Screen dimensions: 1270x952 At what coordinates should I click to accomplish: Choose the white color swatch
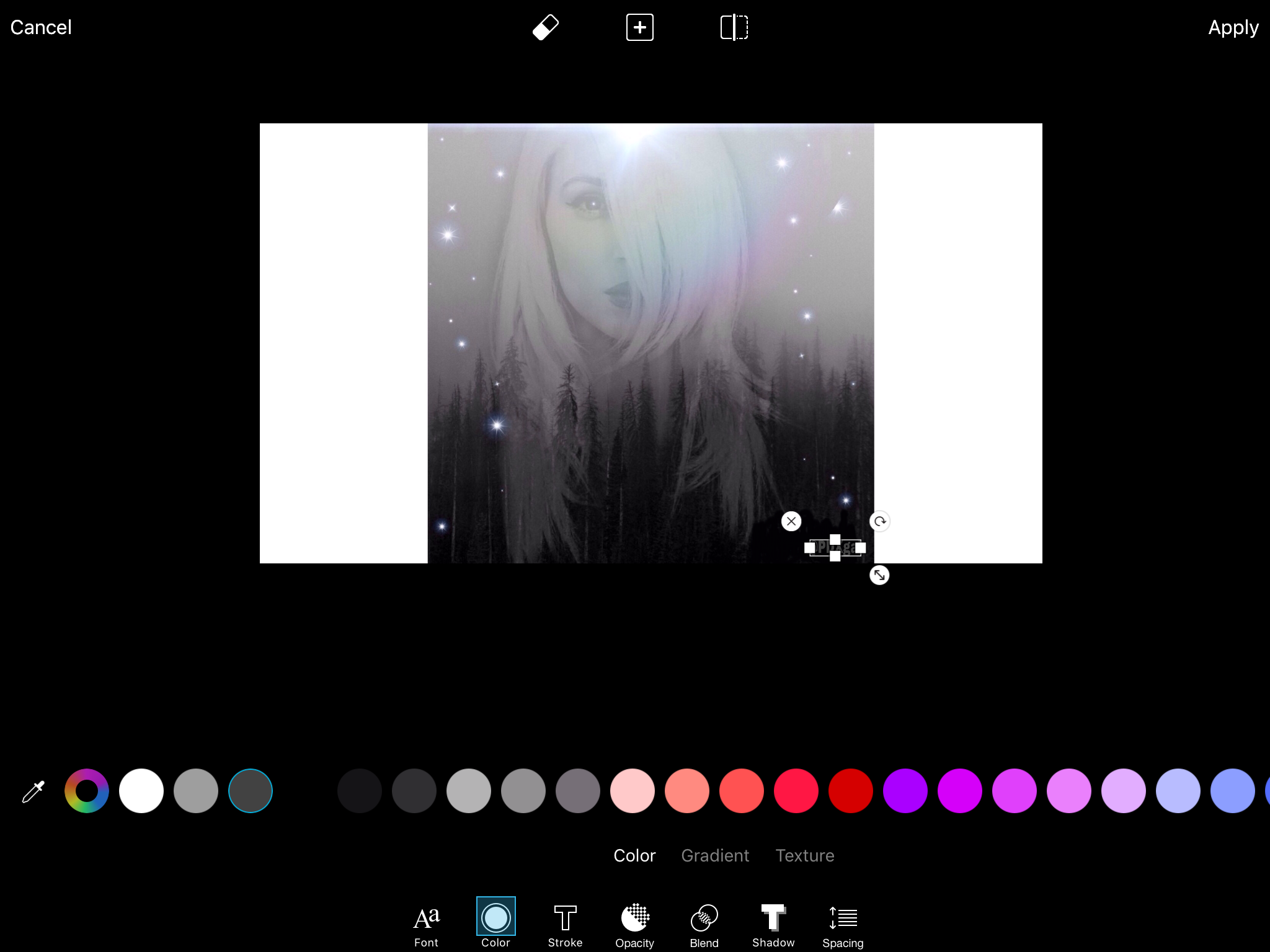tap(141, 791)
